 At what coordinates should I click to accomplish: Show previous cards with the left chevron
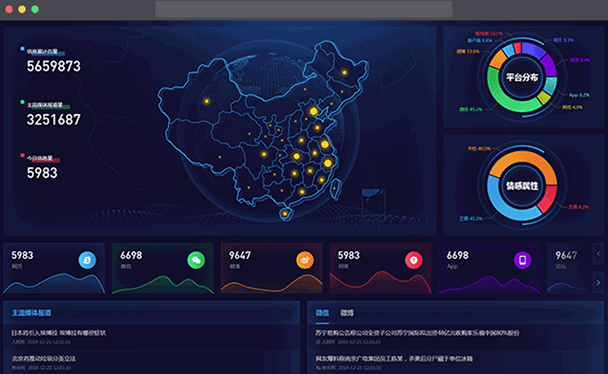click(598, 253)
